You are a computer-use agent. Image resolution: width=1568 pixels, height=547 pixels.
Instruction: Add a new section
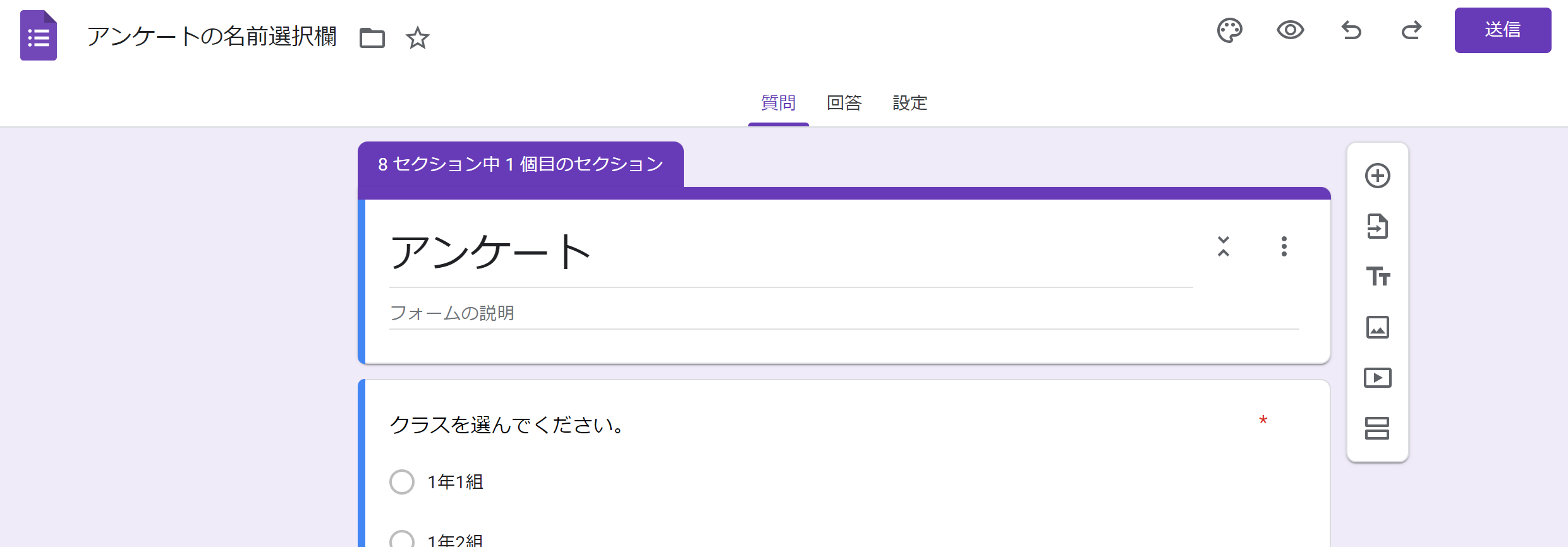point(1377,428)
